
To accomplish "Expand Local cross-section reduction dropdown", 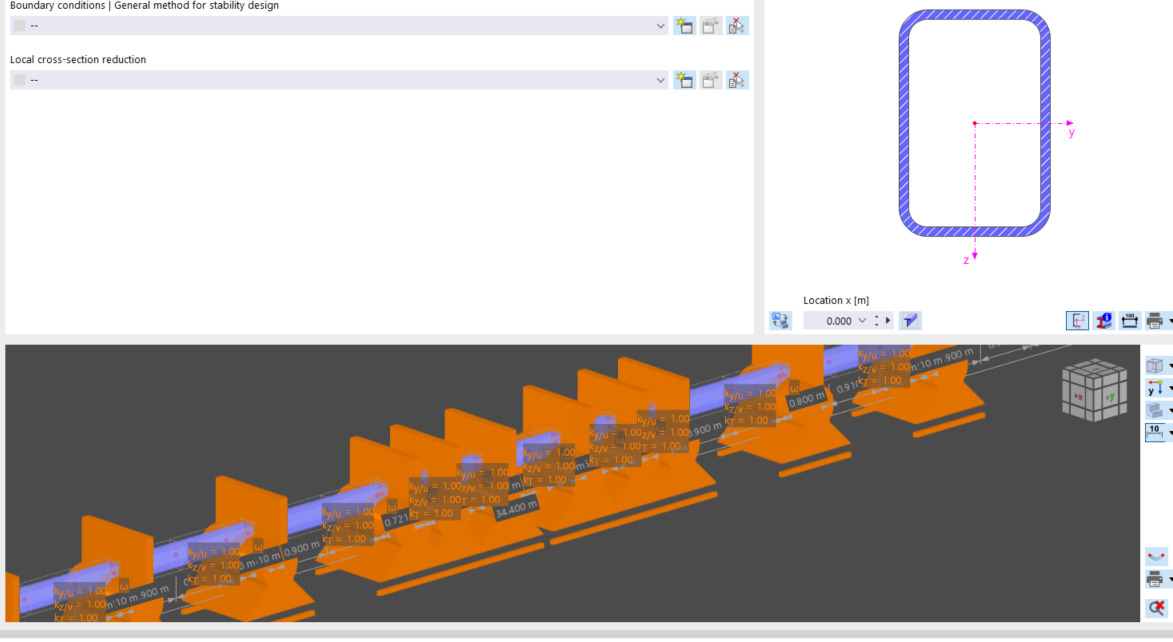I will click(661, 80).
